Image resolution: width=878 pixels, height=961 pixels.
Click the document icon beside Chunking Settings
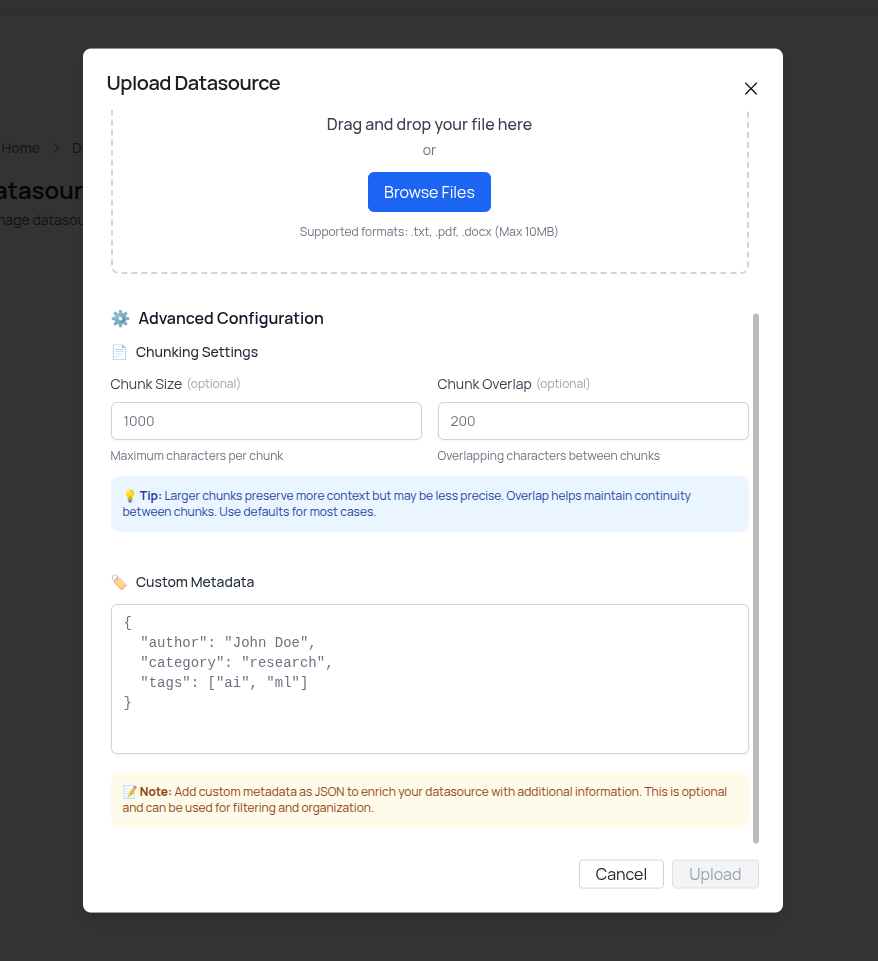[x=119, y=352]
